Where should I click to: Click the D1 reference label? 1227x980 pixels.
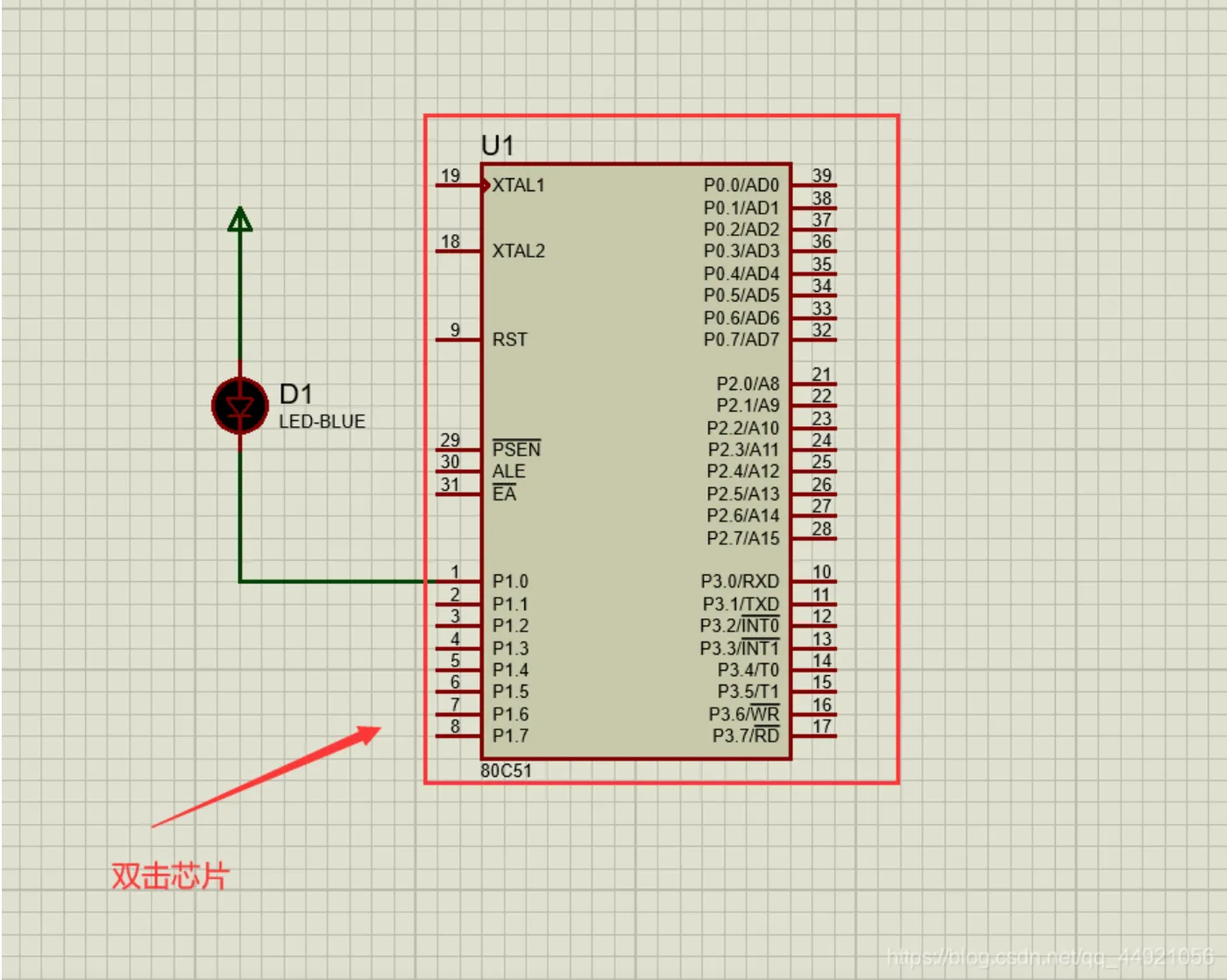pos(296,394)
